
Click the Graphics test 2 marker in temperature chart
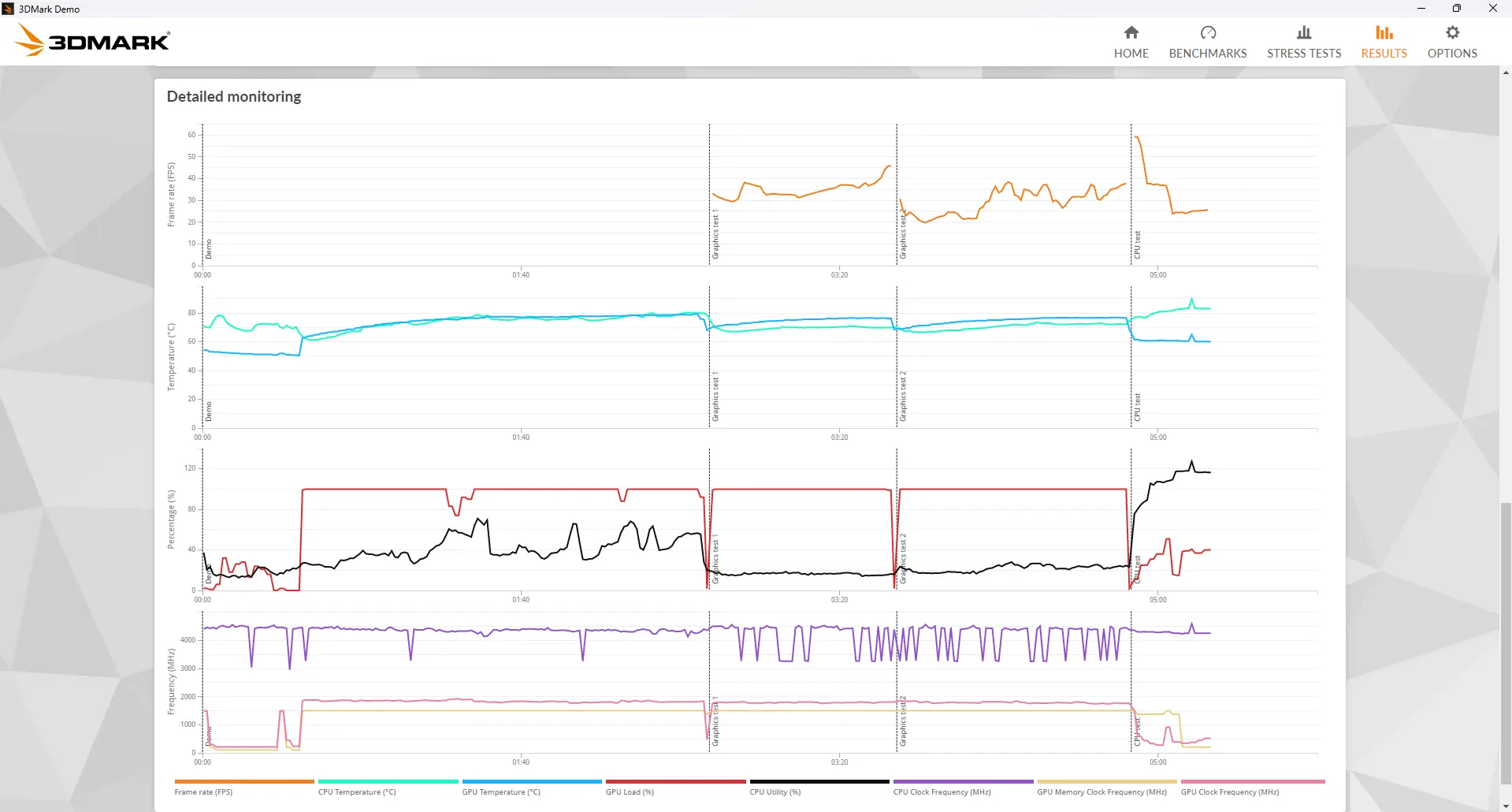[x=903, y=396]
